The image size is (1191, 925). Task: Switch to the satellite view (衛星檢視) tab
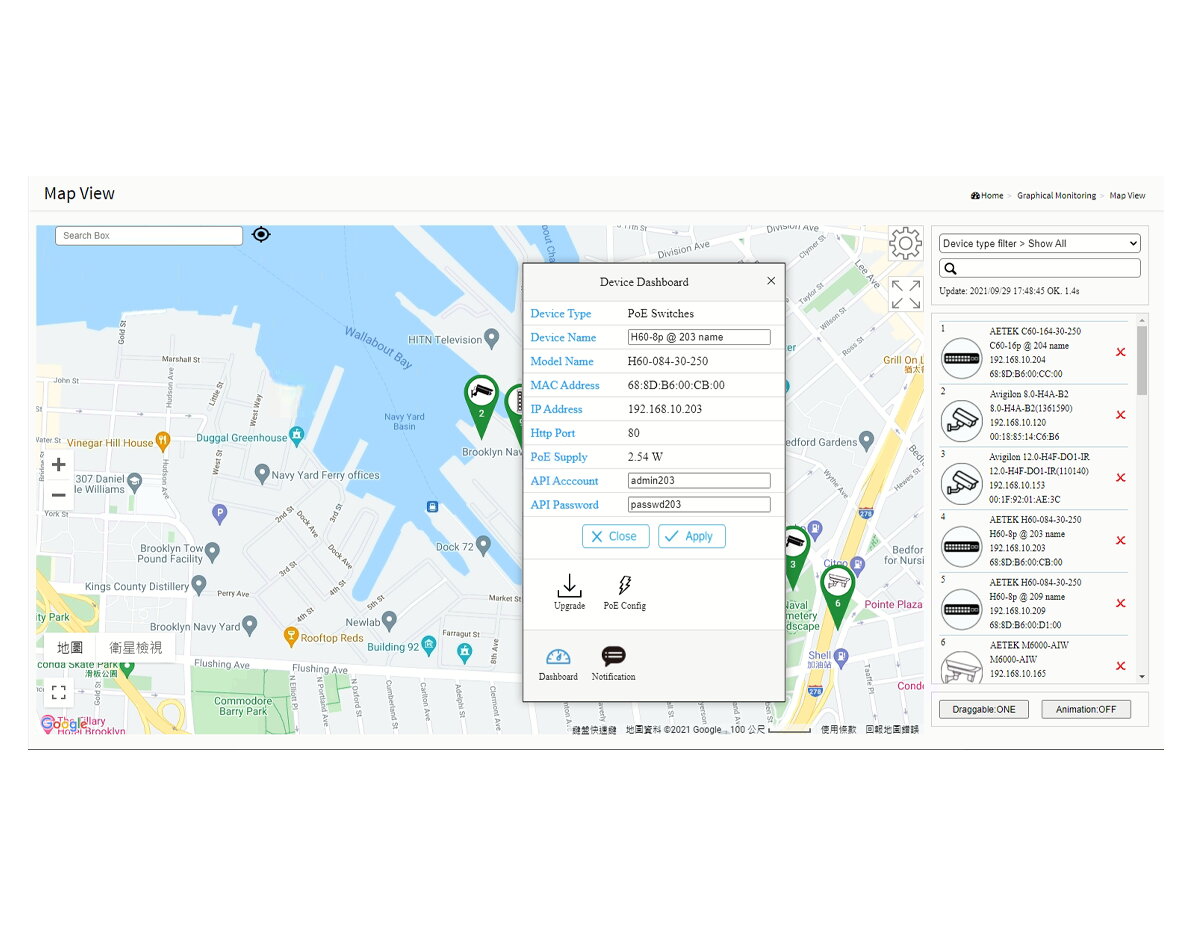(x=135, y=648)
